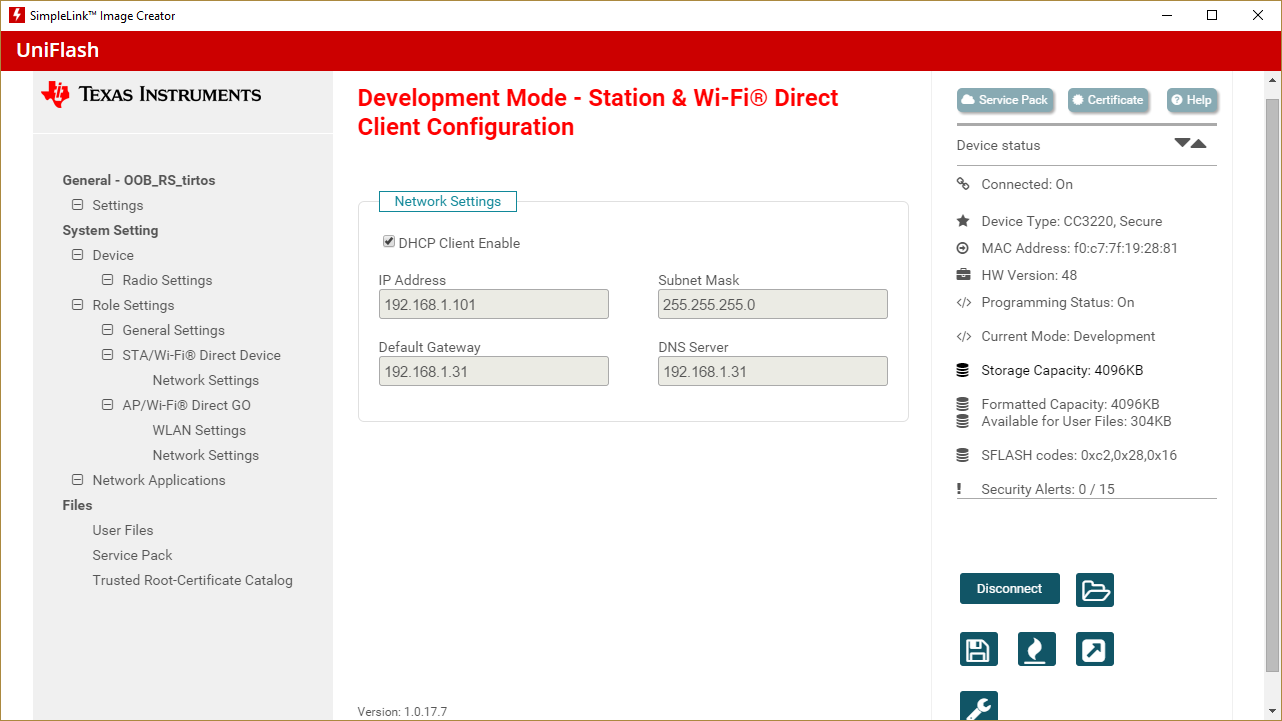Click the Subnet Mask field

(x=773, y=304)
